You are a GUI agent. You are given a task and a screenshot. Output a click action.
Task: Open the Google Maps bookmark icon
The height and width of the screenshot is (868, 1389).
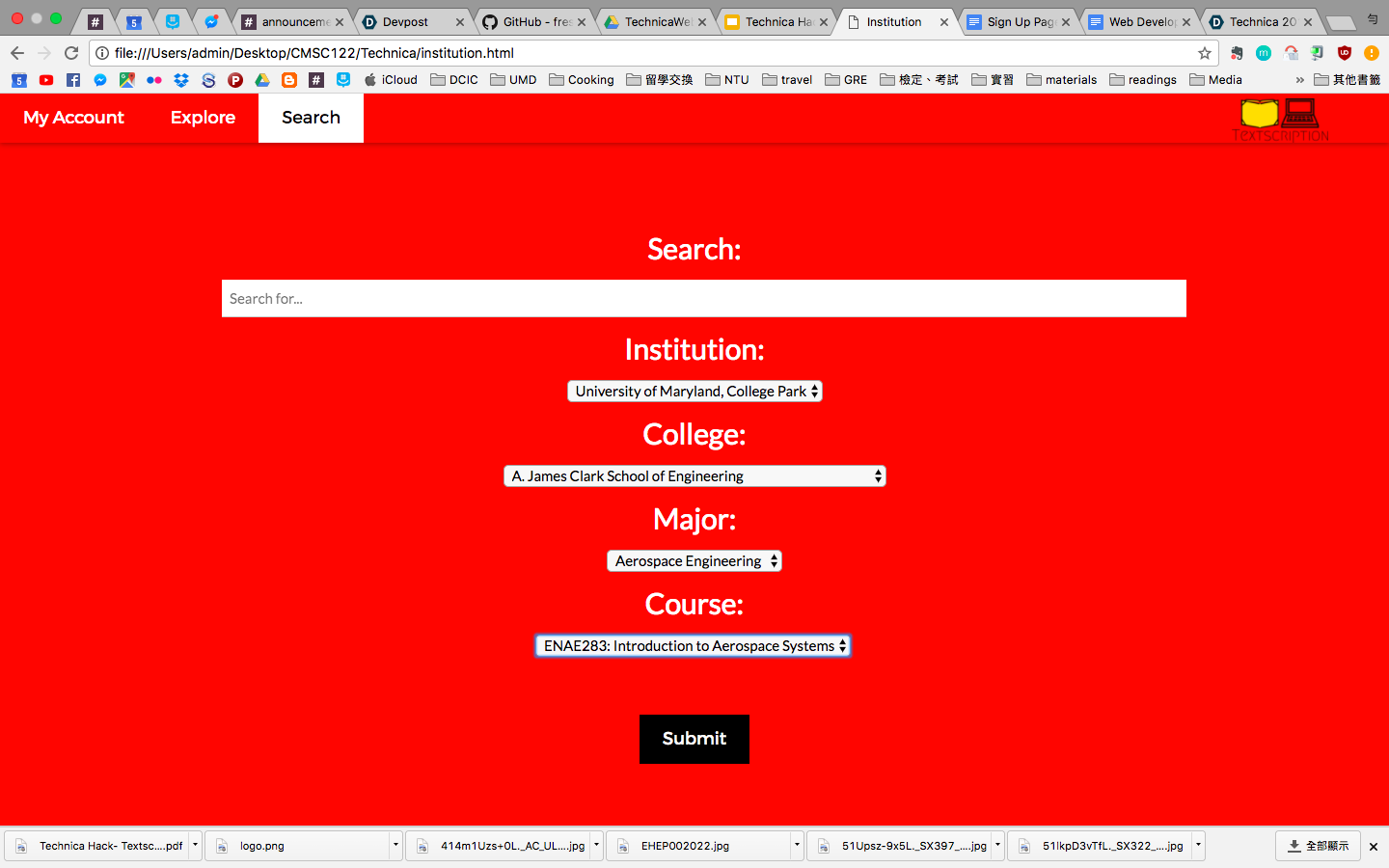point(127,80)
